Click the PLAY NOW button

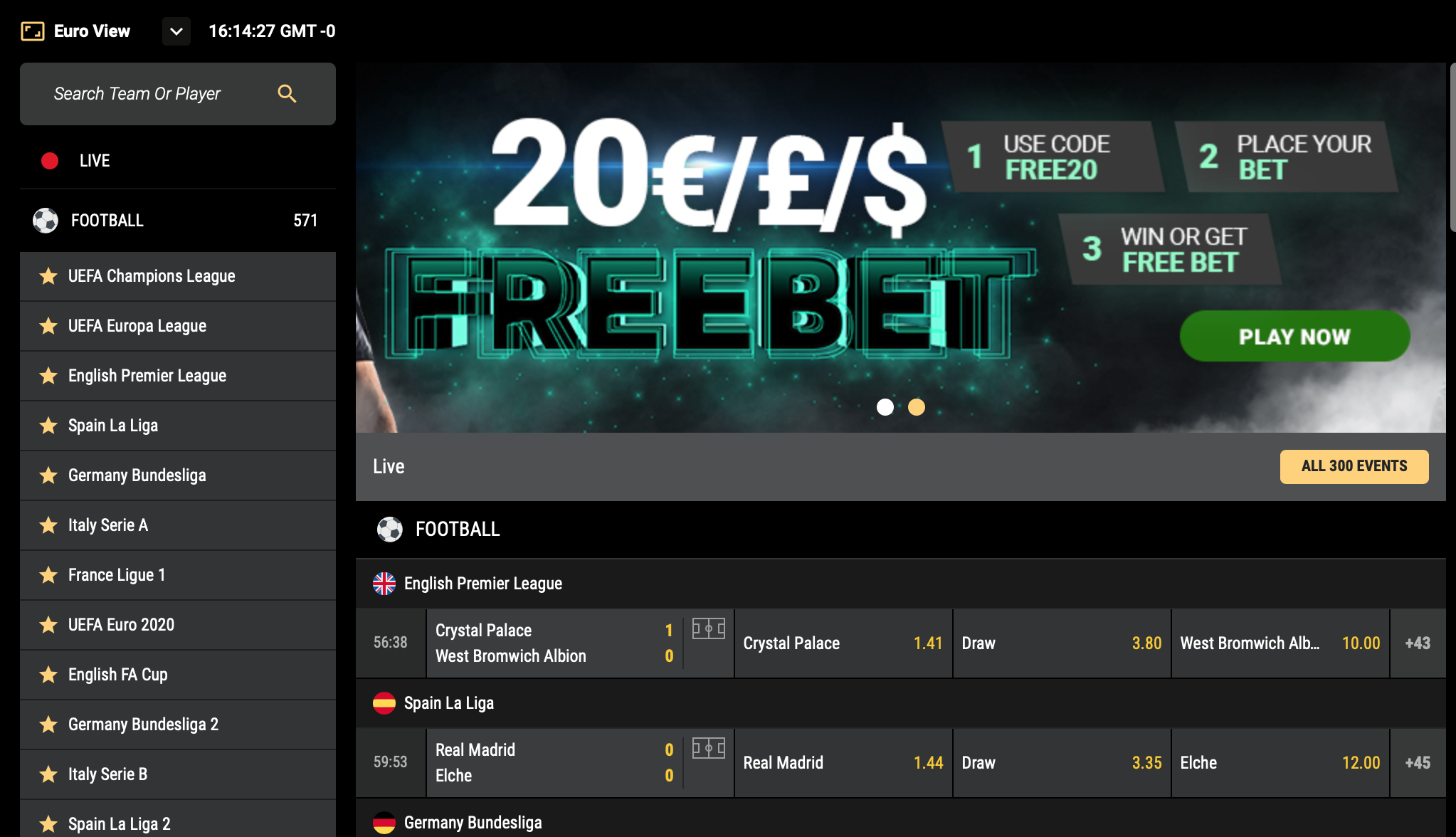point(1294,336)
